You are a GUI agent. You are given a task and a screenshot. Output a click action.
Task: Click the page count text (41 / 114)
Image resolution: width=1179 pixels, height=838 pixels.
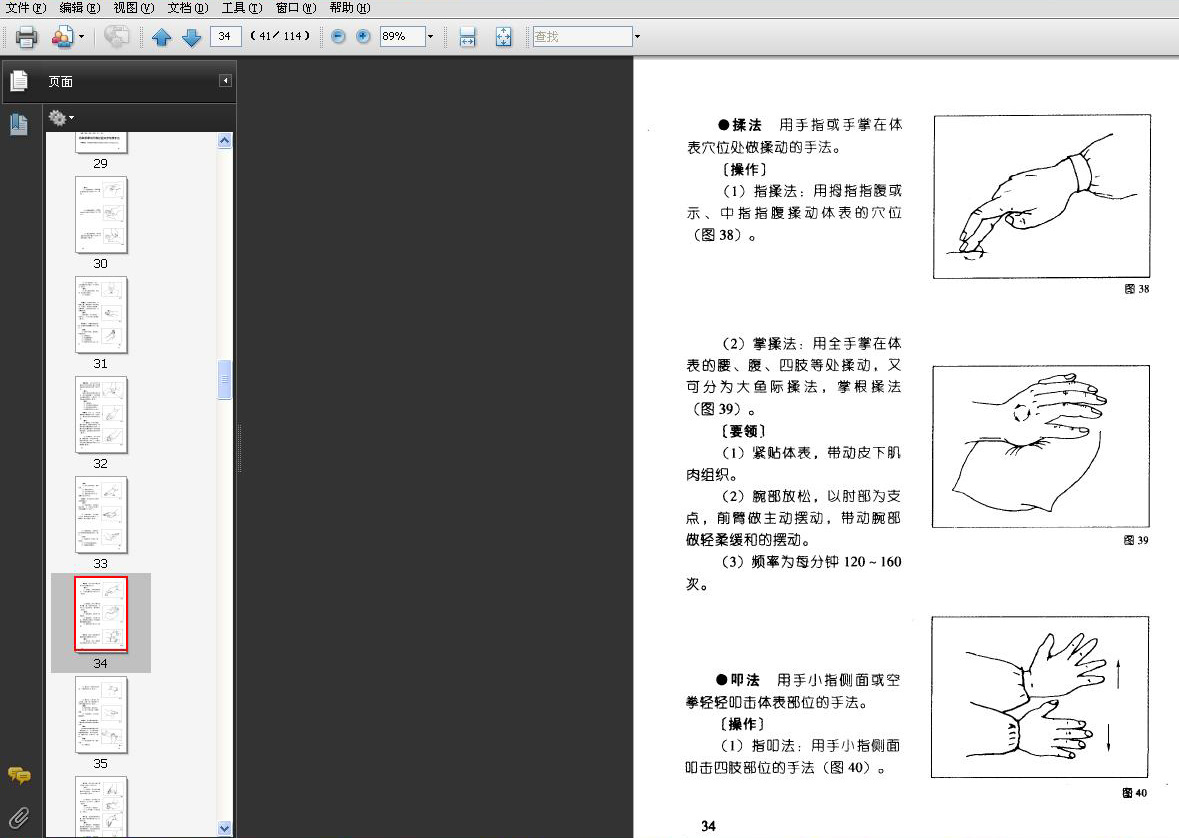[x=280, y=36]
